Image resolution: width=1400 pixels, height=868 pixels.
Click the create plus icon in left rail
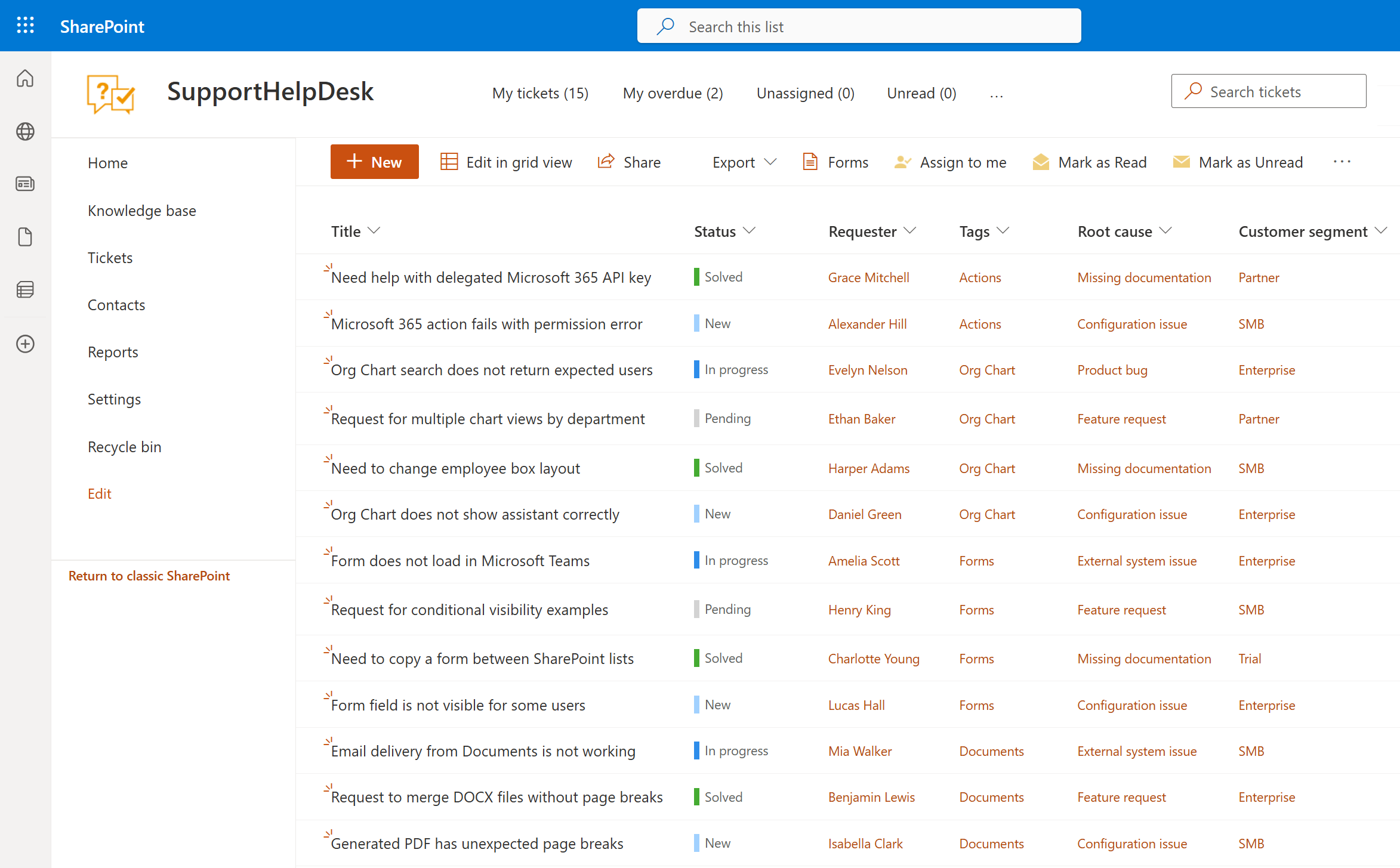click(x=25, y=344)
